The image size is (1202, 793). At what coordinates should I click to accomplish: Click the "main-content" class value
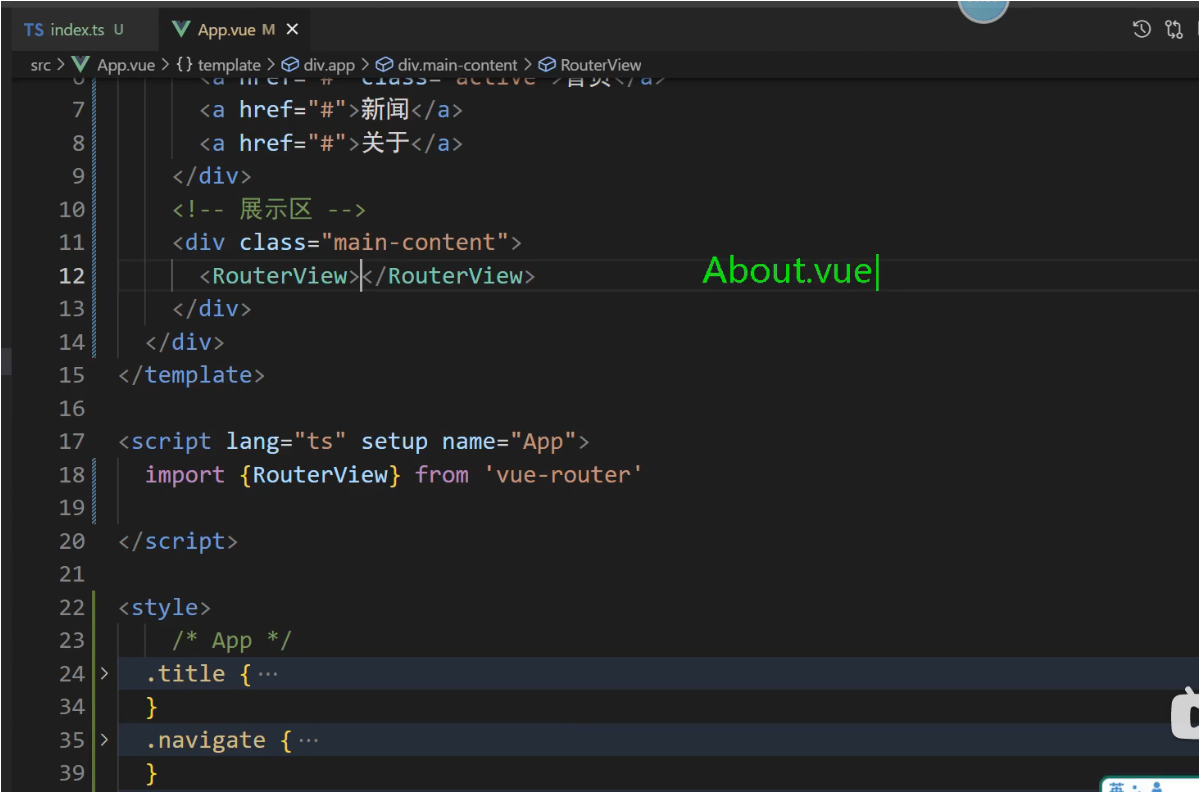coord(414,243)
